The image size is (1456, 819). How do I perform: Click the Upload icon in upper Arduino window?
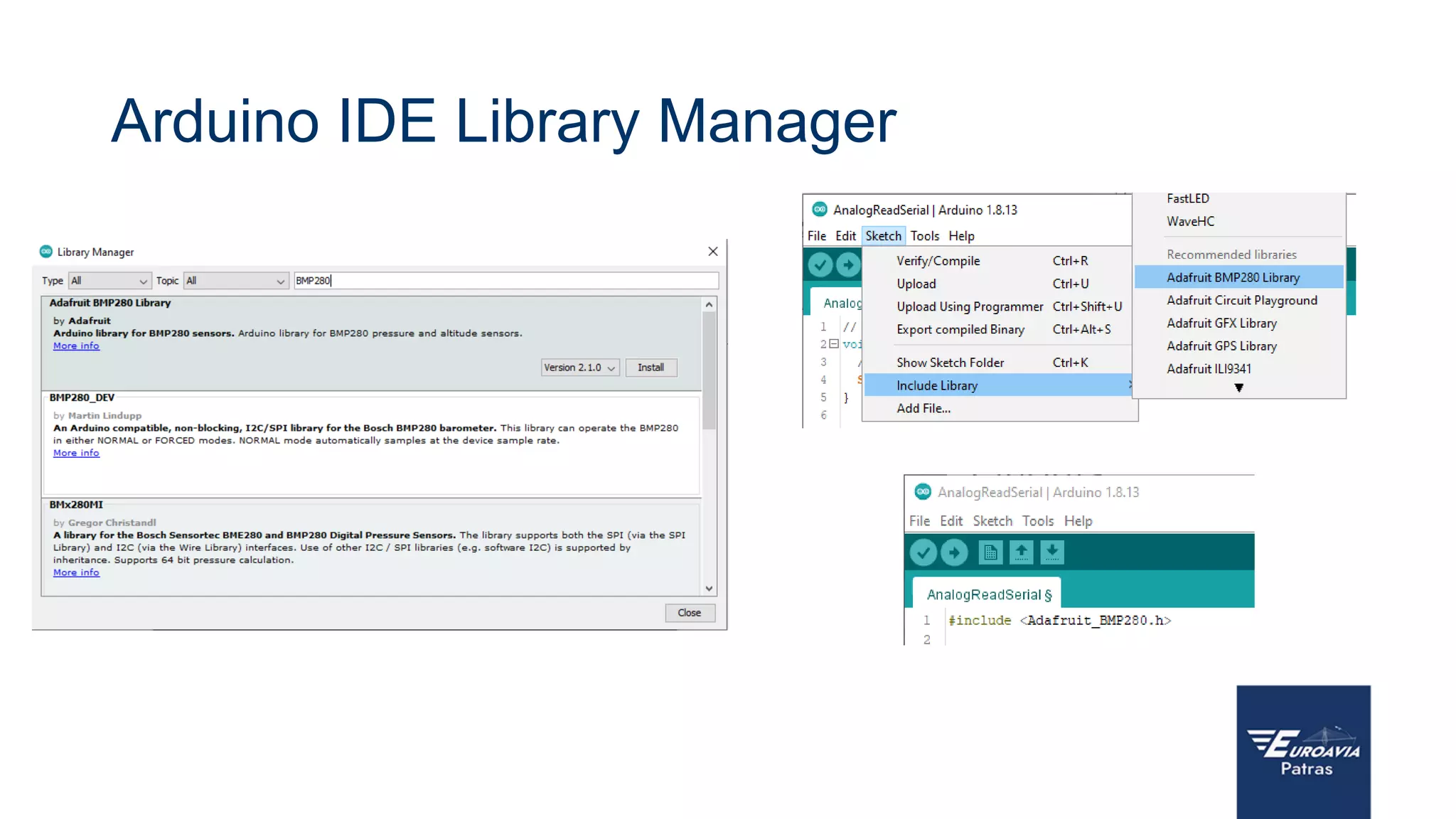[x=847, y=265]
